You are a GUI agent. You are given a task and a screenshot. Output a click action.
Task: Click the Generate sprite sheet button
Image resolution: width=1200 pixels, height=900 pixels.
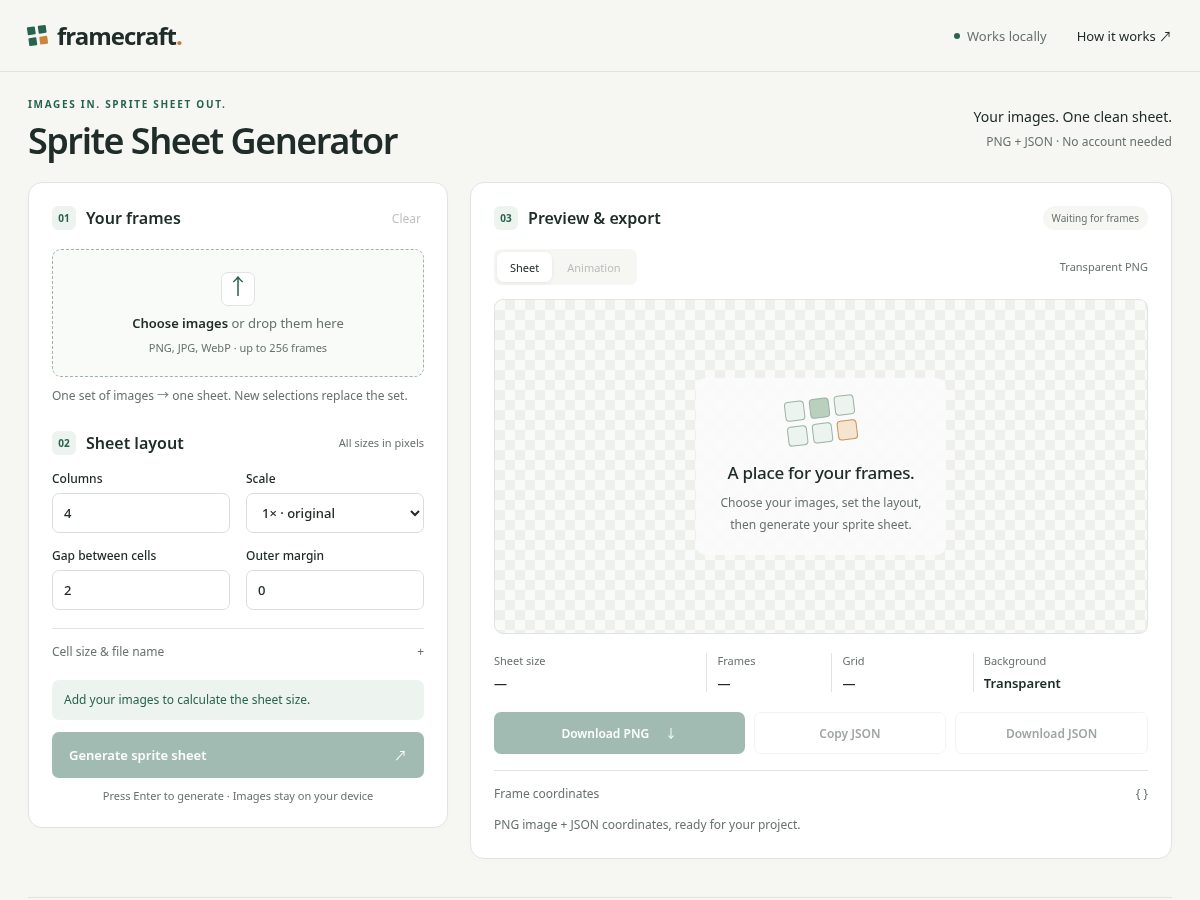[238, 755]
